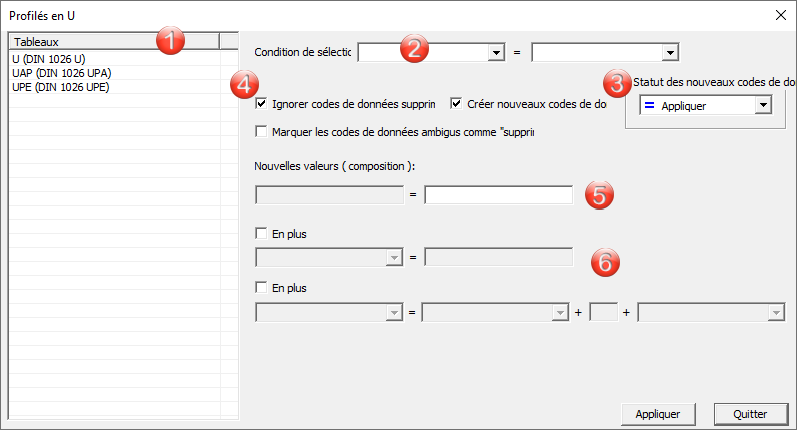
Task: Open the Condition de sélection field dropdown
Action: click(495, 52)
